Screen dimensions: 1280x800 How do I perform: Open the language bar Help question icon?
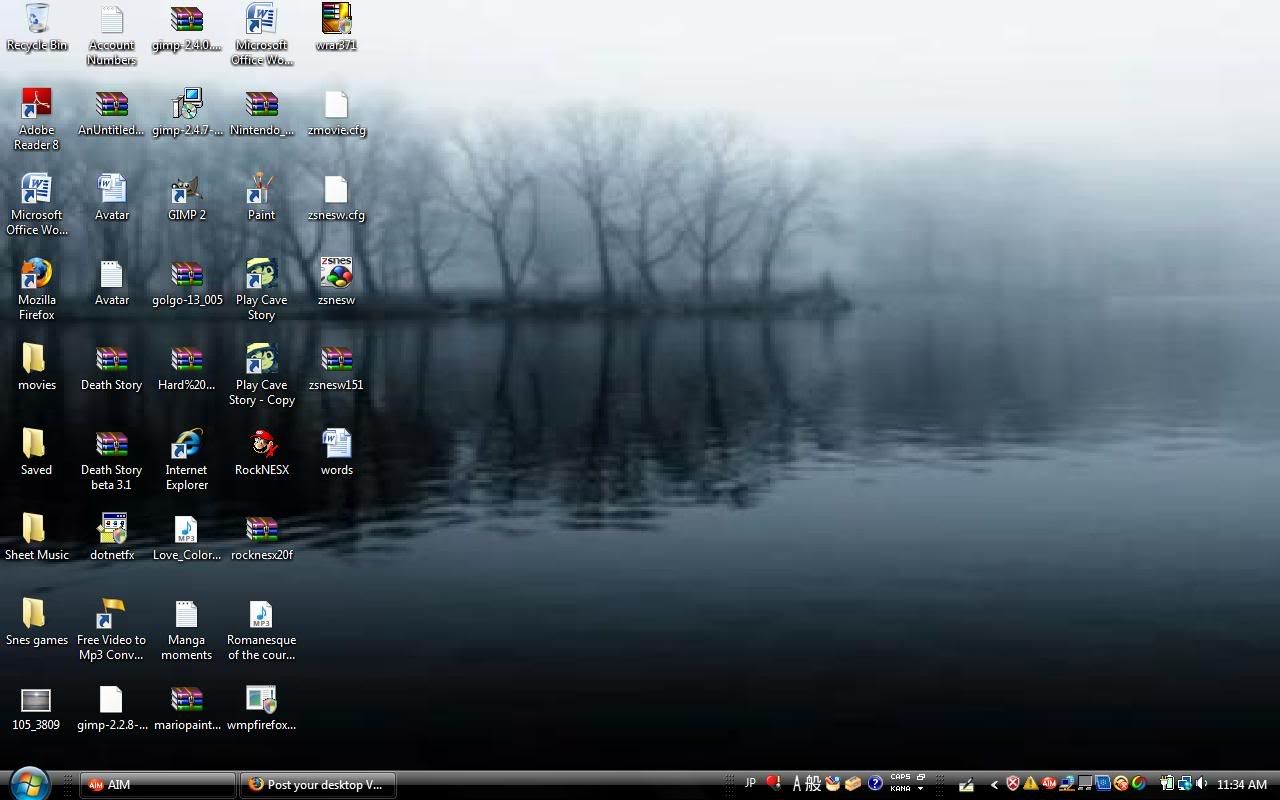[x=875, y=784]
